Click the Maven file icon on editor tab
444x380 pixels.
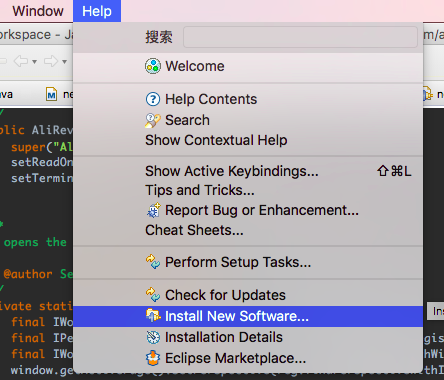[x=51, y=94]
